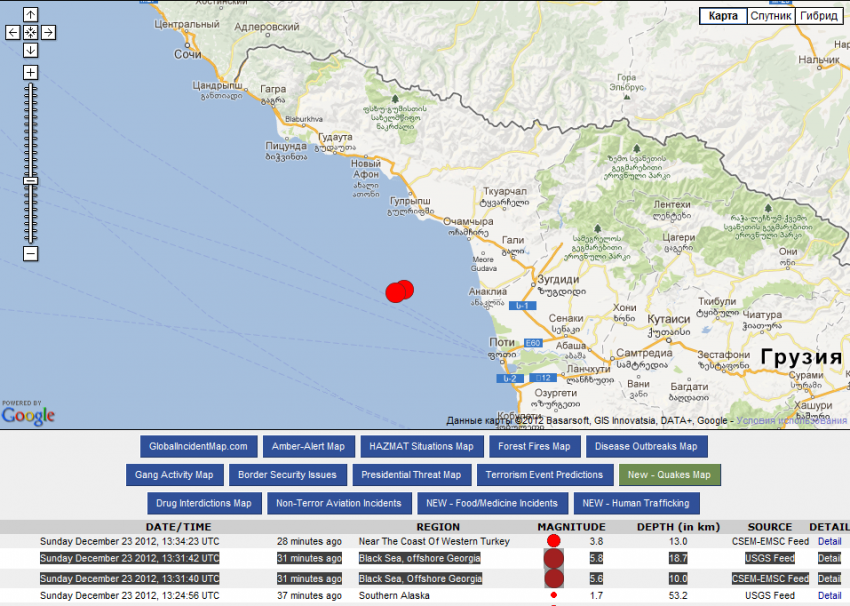The height and width of the screenshot is (606, 850).
Task: Zoom in using the plus button
Action: coord(30,73)
